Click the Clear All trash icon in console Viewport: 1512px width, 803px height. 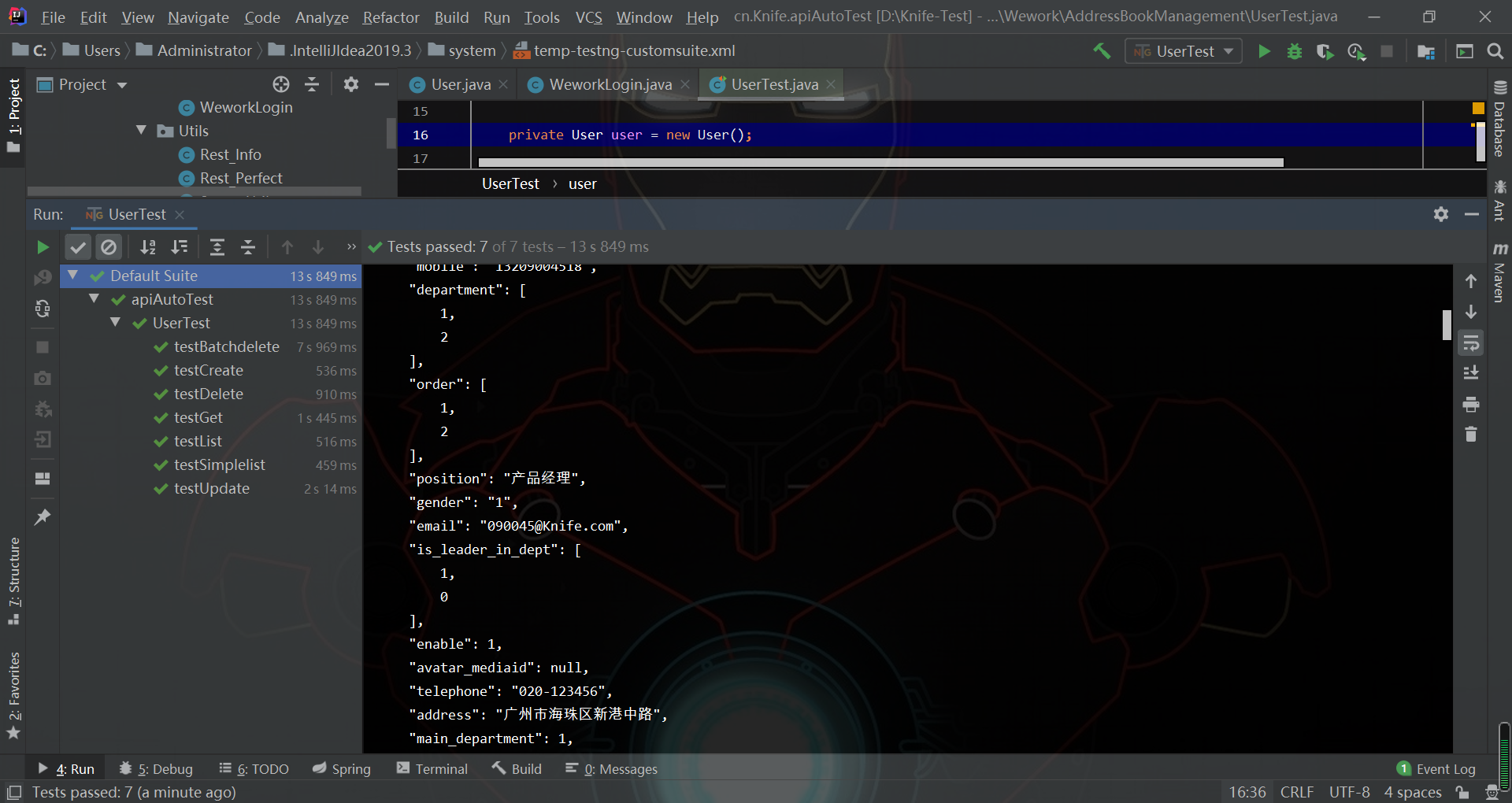(1470, 435)
